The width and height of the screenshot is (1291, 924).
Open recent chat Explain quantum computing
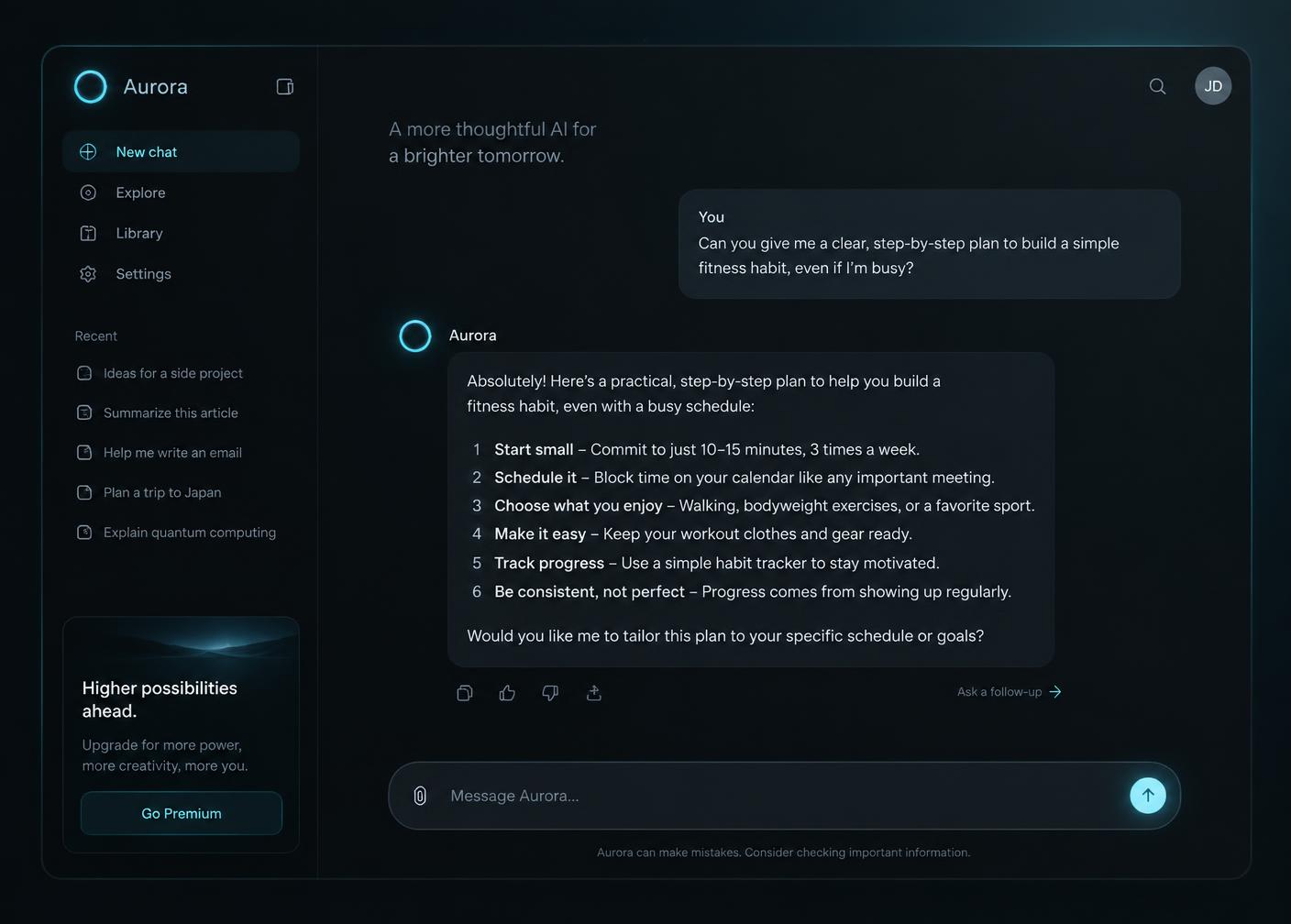[x=190, y=533]
